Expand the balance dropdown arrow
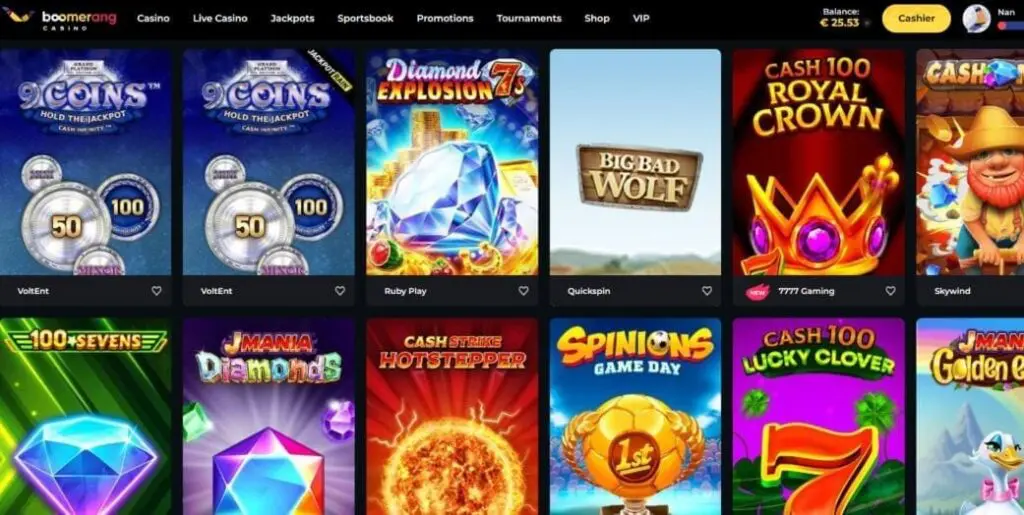This screenshot has height=515, width=1024. (867, 23)
